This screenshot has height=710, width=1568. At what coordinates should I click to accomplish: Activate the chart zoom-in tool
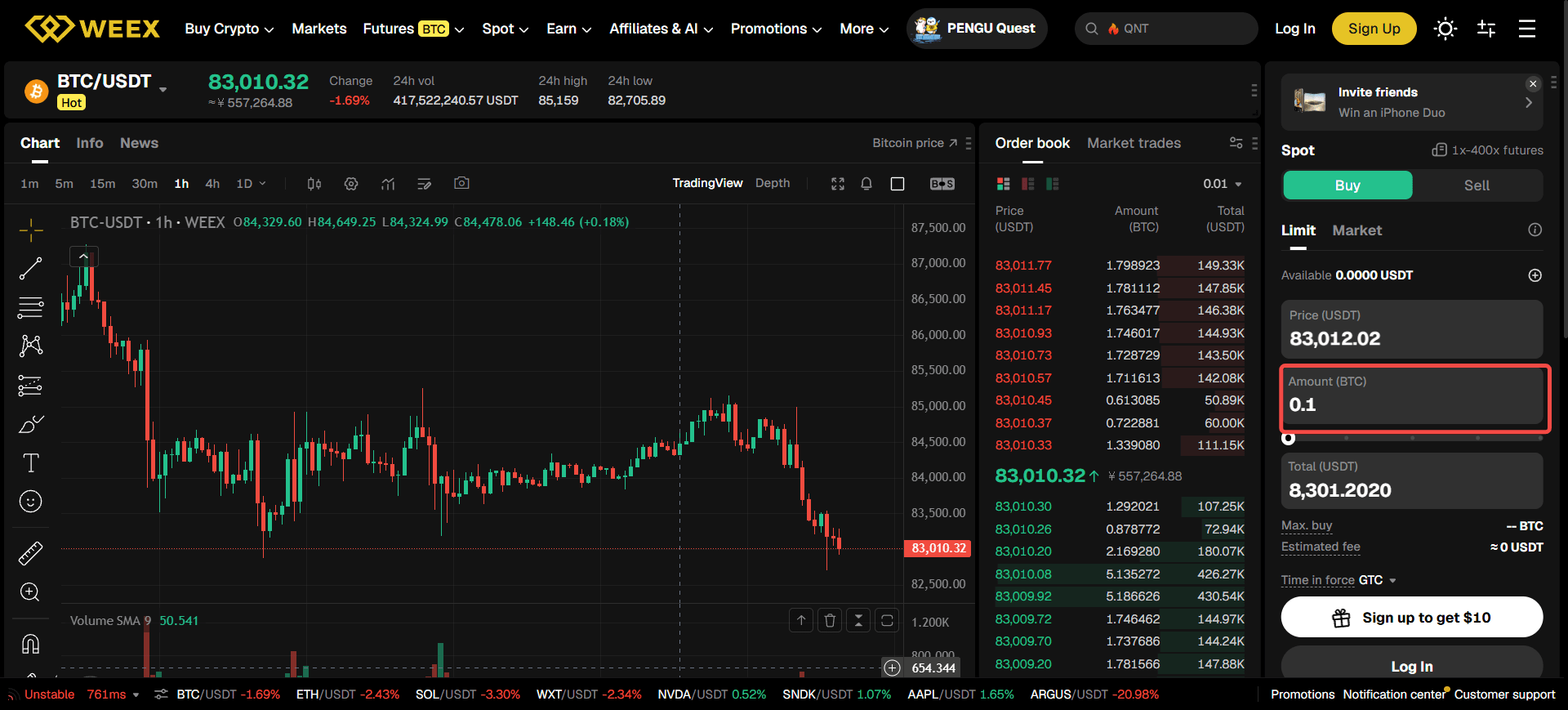tap(31, 592)
